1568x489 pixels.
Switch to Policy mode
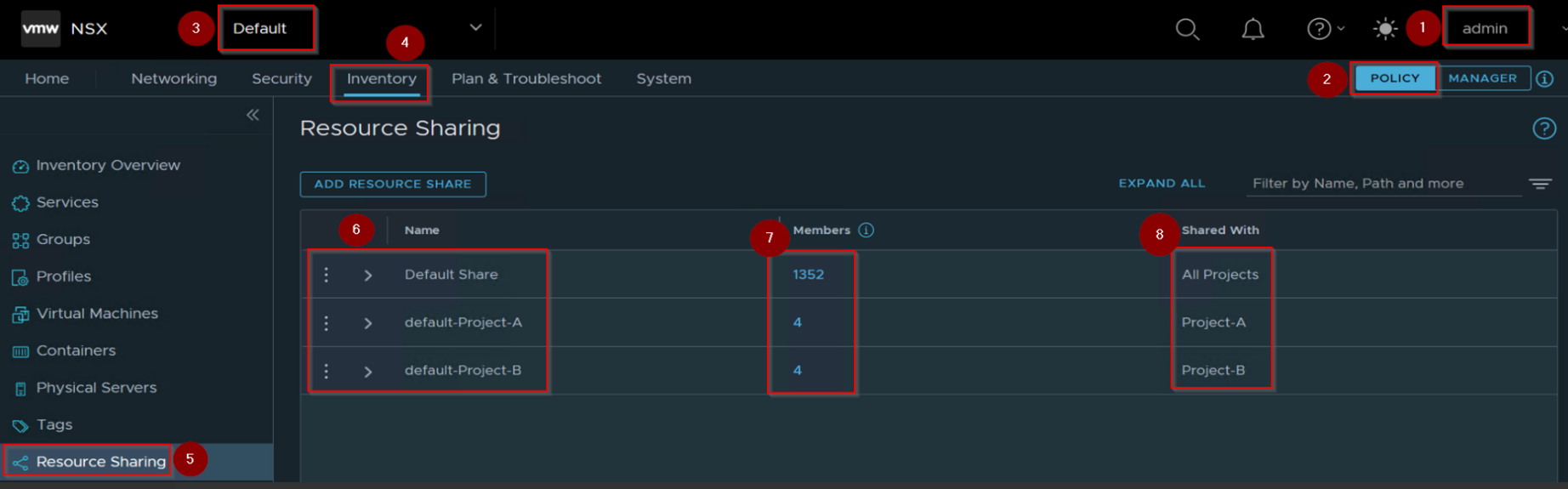(x=1395, y=78)
